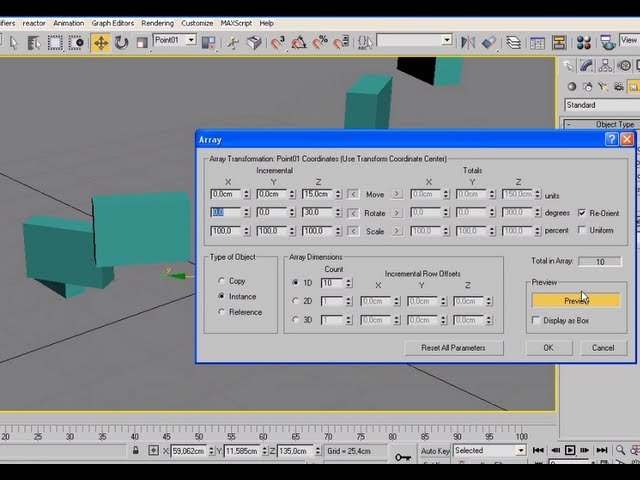Image resolution: width=640 pixels, height=480 pixels.
Task: Click the Align tool icon
Action: pos(489,42)
